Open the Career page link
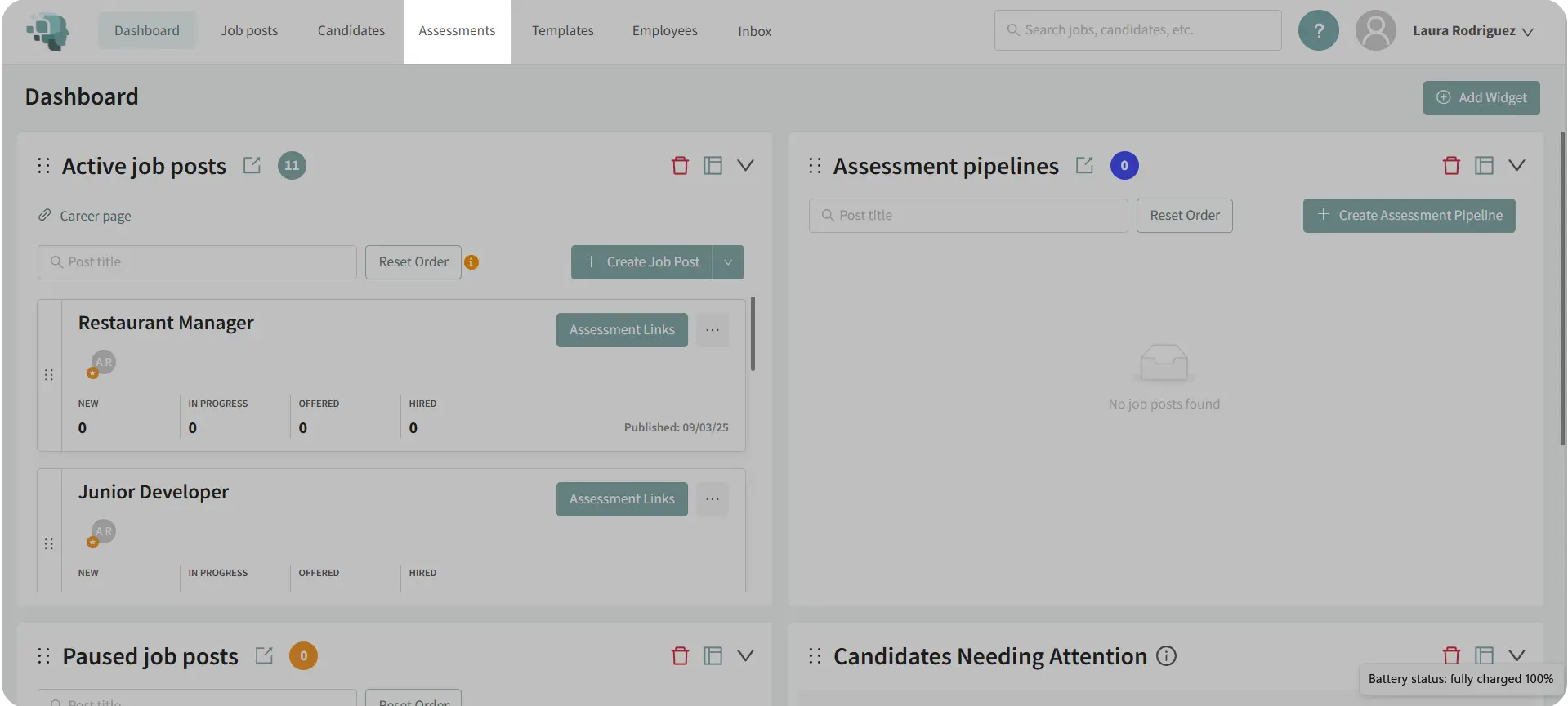This screenshot has width=1568, height=706. tap(95, 216)
